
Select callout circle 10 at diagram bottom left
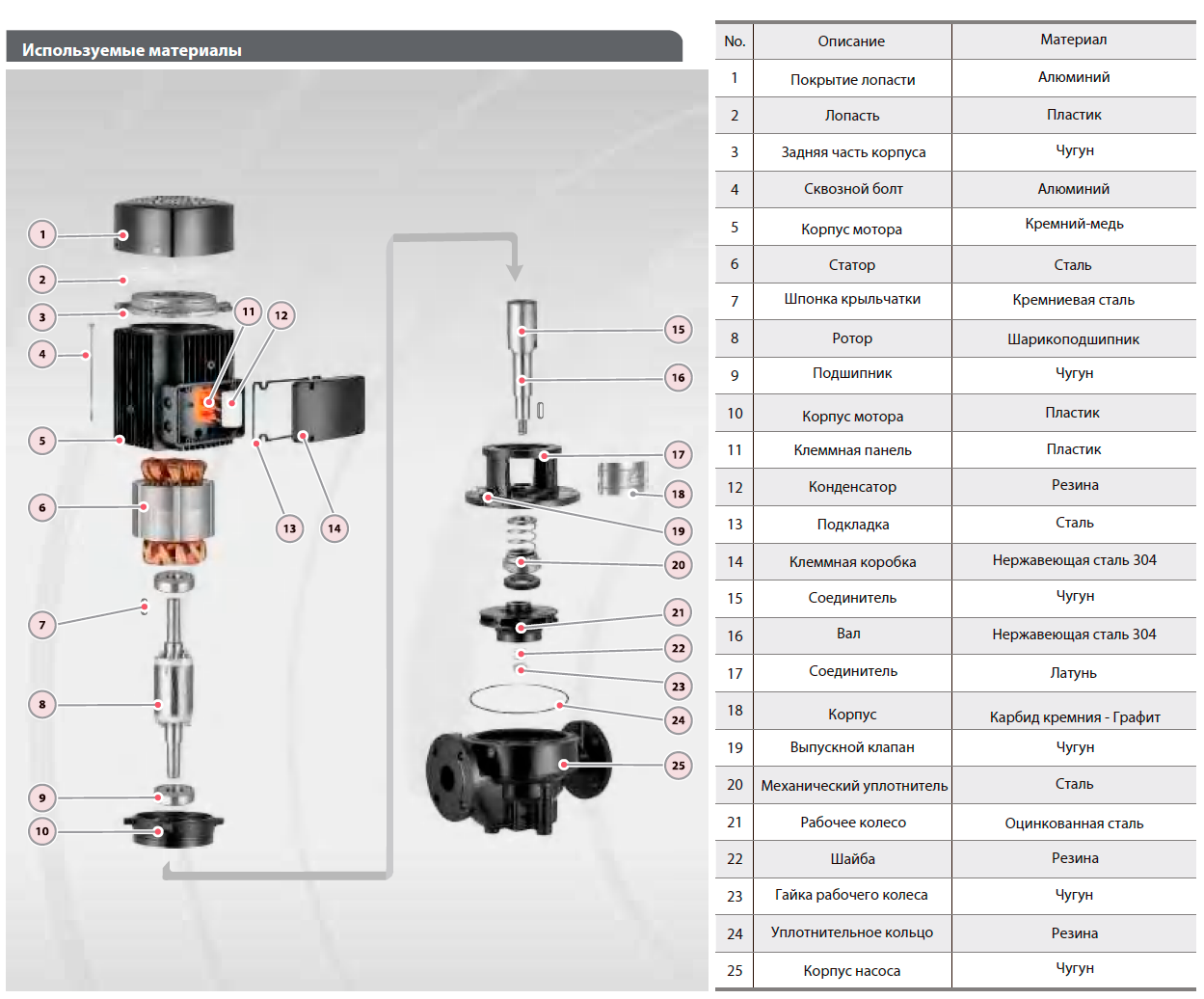click(x=42, y=831)
